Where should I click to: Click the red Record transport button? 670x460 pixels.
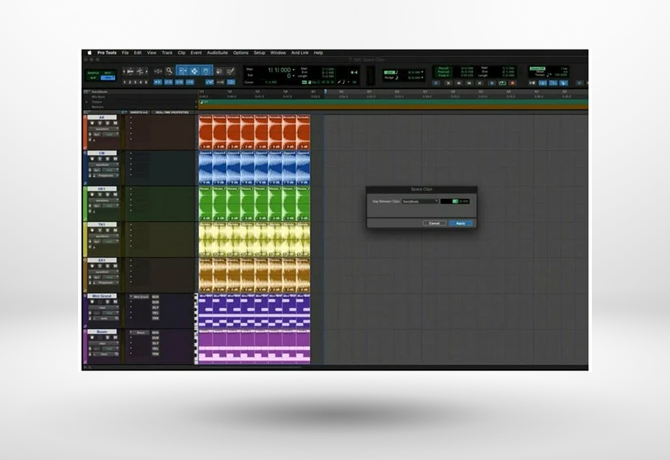(x=512, y=83)
